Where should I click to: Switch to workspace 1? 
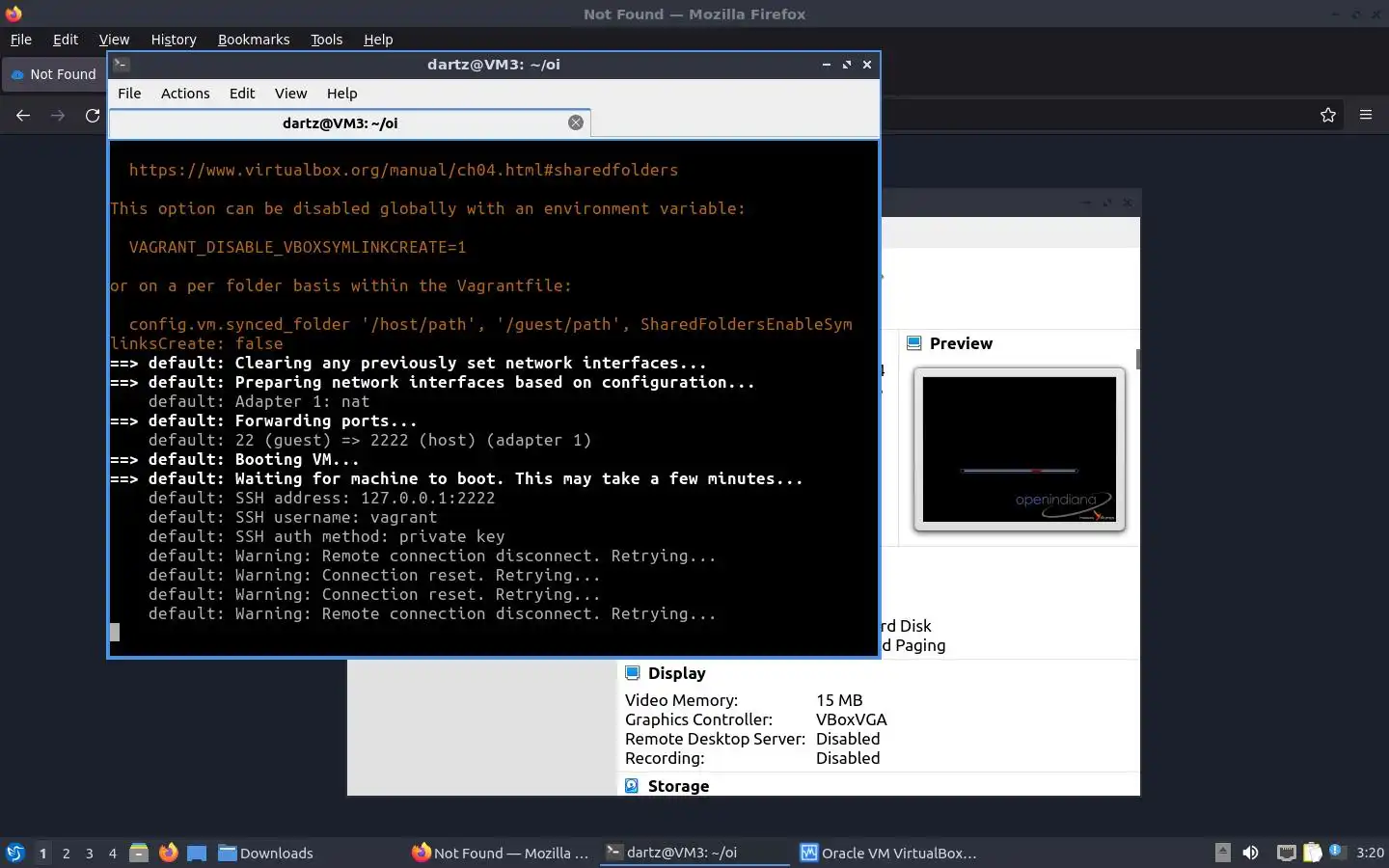click(x=42, y=853)
